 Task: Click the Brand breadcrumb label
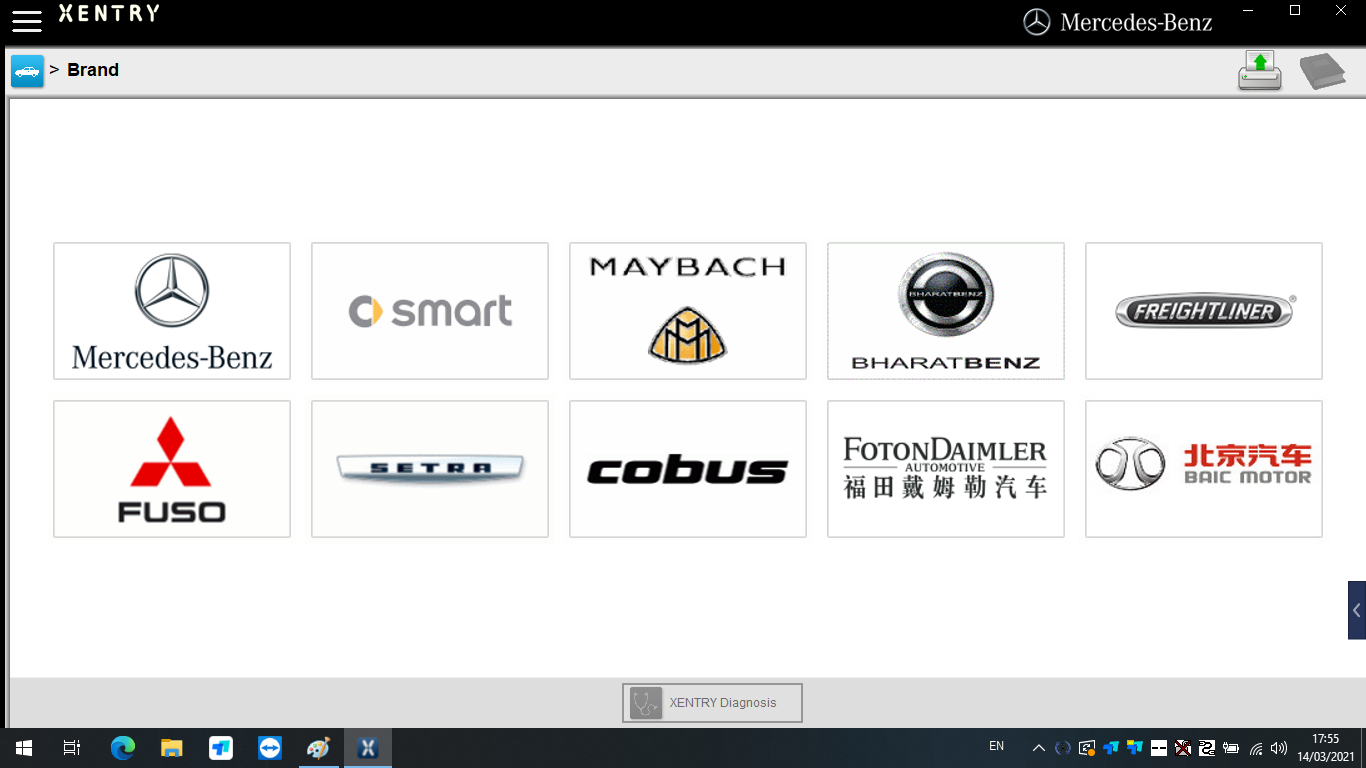[x=93, y=70]
